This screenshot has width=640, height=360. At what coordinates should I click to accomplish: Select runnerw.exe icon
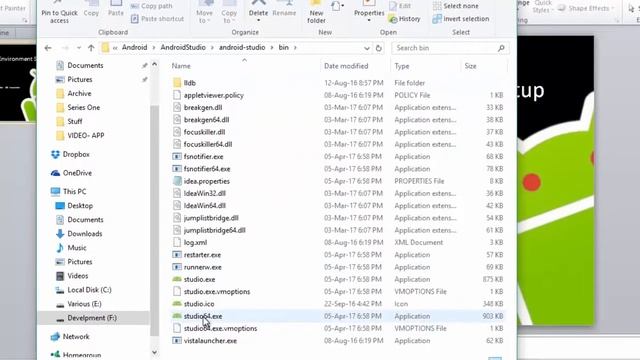[x=177, y=267]
